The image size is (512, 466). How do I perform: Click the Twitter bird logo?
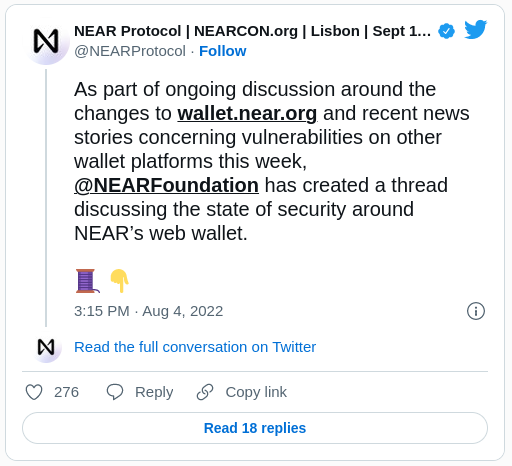tap(476, 29)
